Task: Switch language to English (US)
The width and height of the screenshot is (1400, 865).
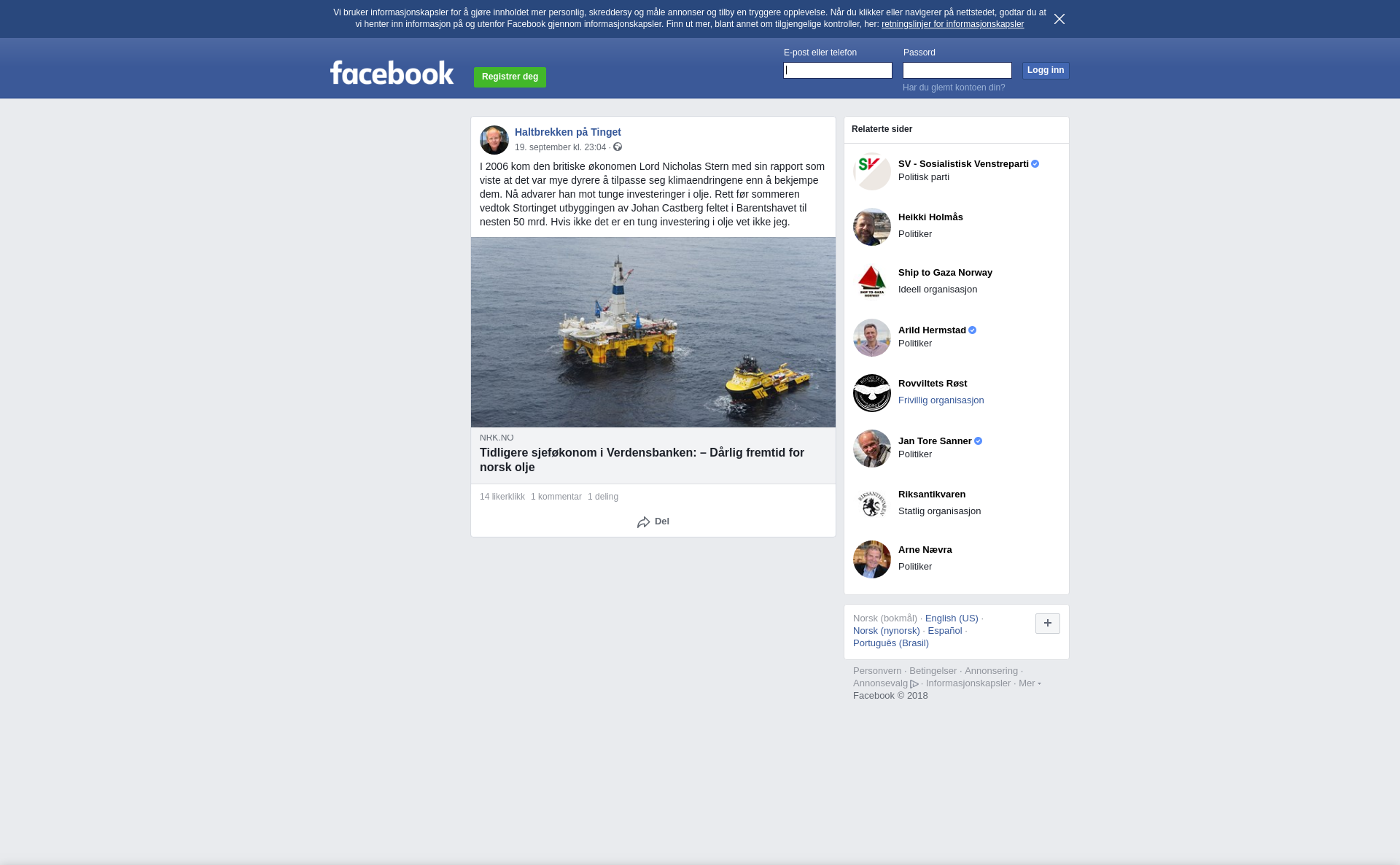Action: point(952,618)
